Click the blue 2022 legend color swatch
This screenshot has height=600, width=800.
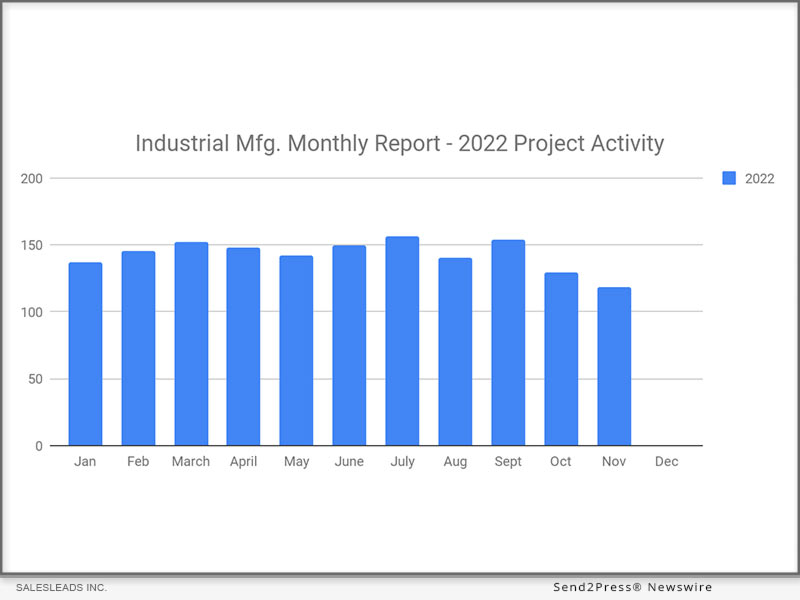tap(729, 178)
